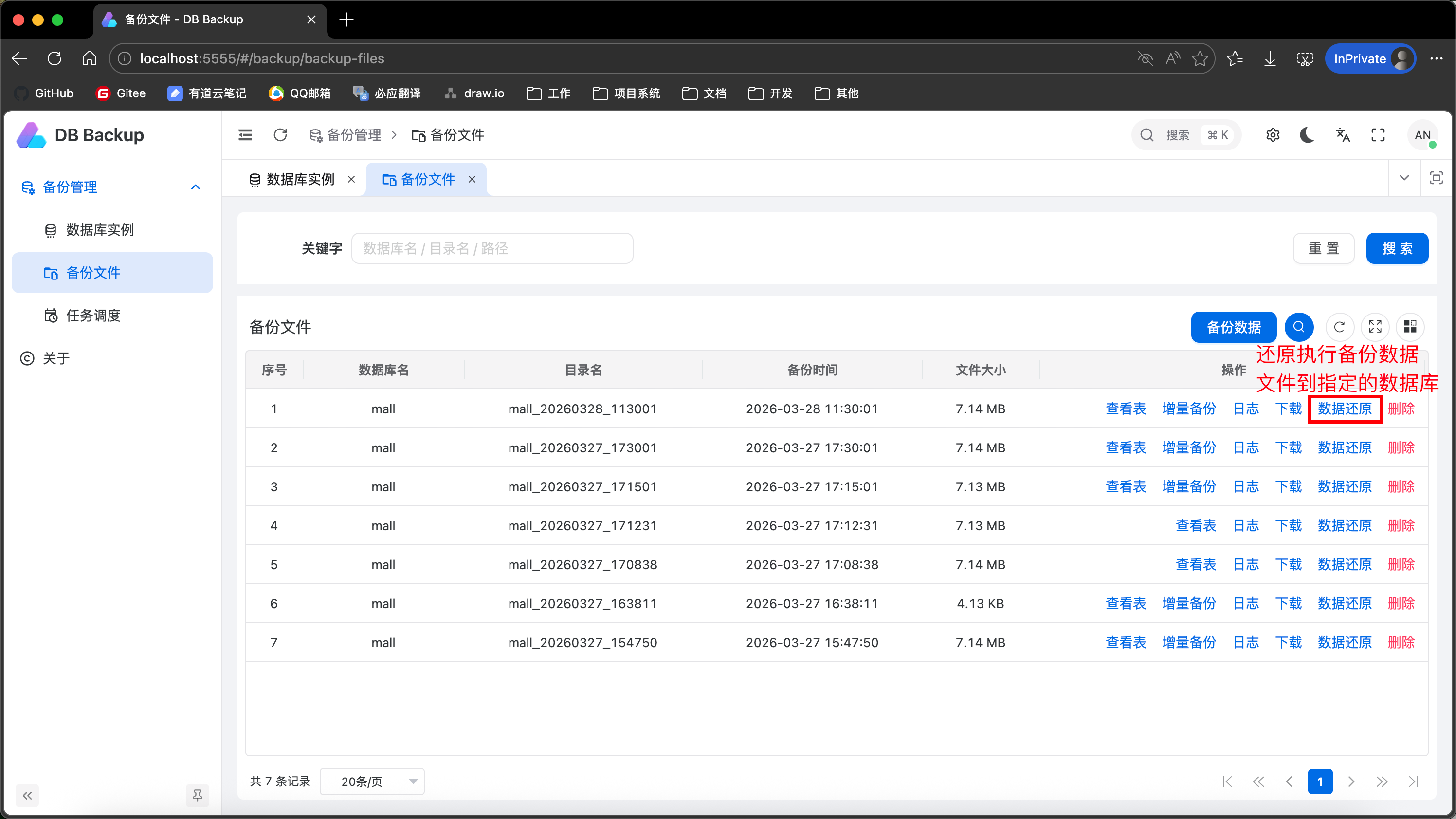
Task: Reload the backup files table
Action: pyautogui.click(x=1339, y=327)
